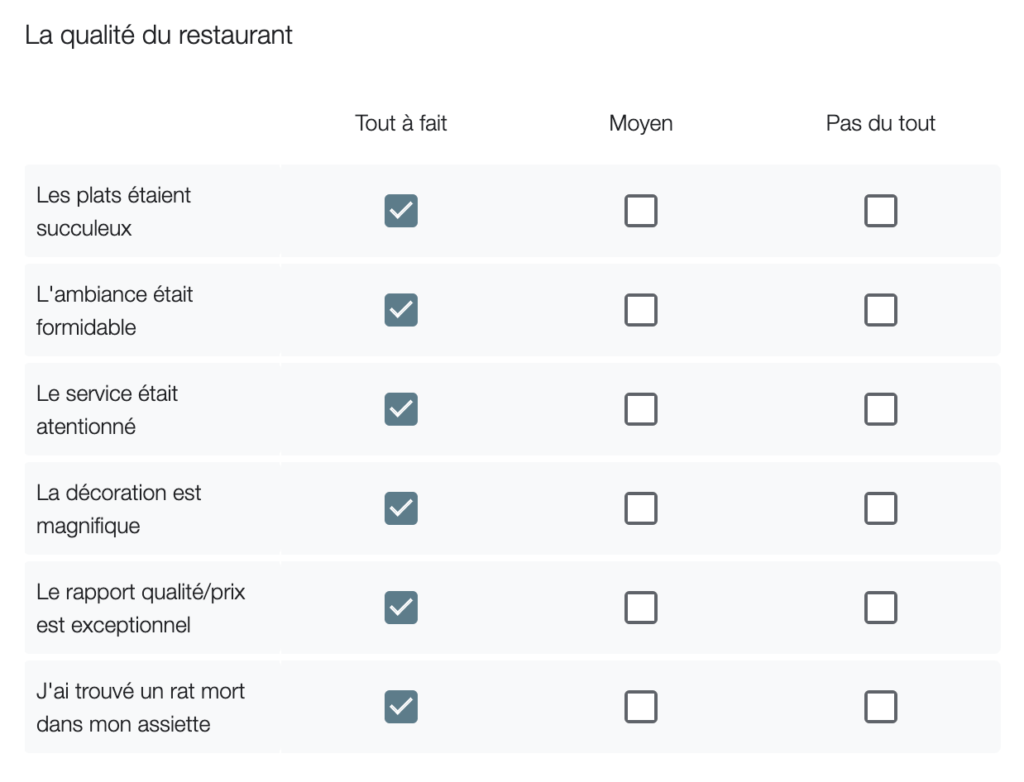Check 'Pas du tout' for La décoration est magnifique

[x=880, y=508]
